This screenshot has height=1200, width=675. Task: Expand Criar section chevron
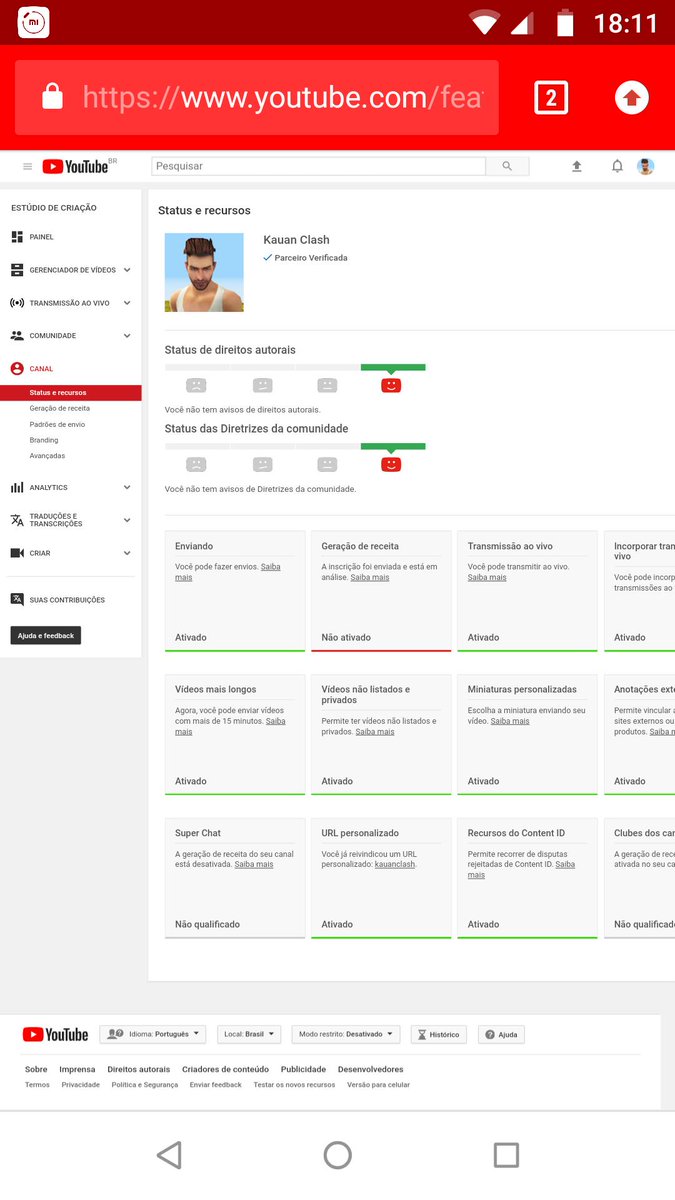pyautogui.click(x=127, y=553)
